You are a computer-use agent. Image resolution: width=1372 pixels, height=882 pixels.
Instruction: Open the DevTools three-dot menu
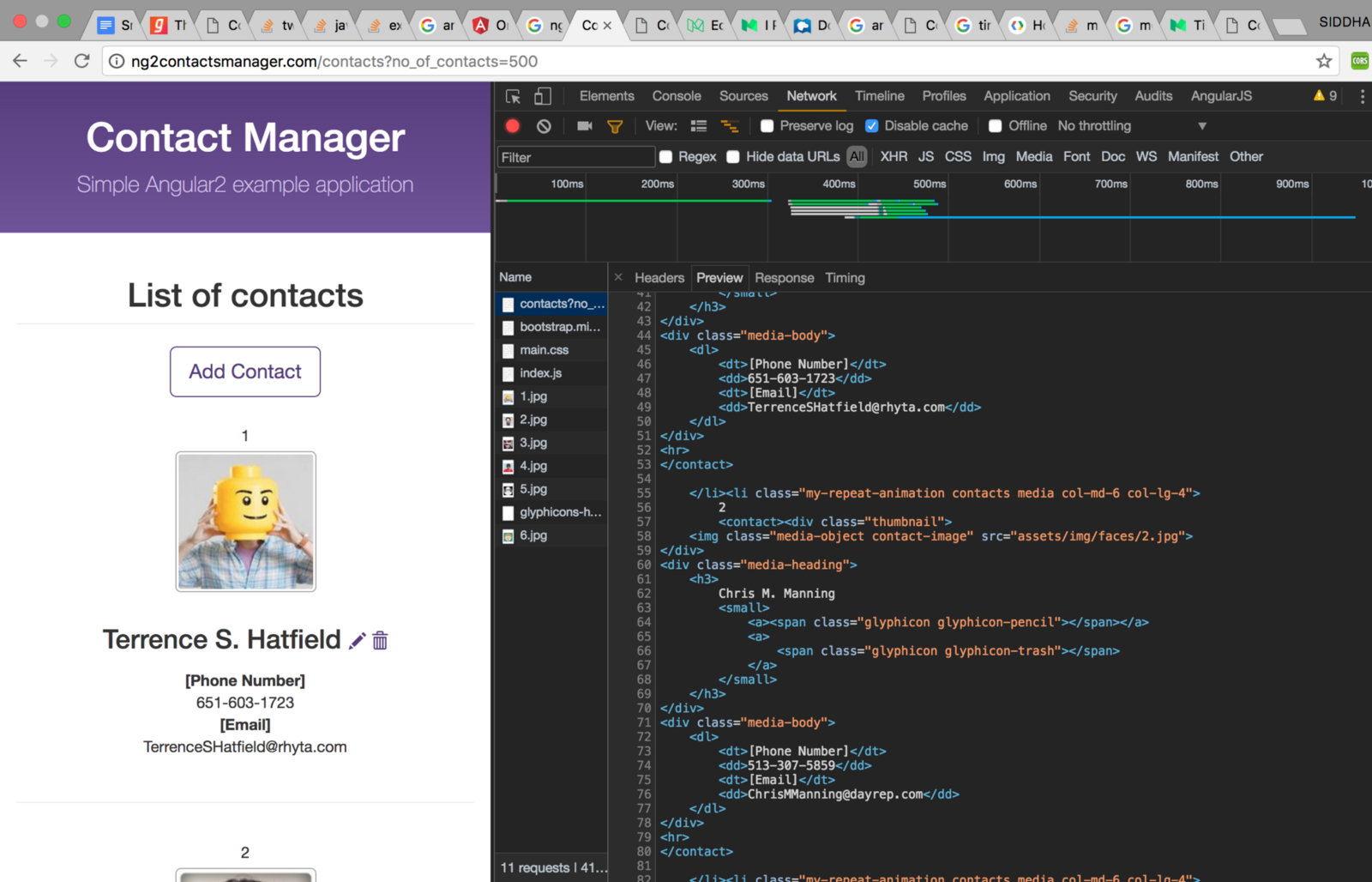(x=1362, y=96)
